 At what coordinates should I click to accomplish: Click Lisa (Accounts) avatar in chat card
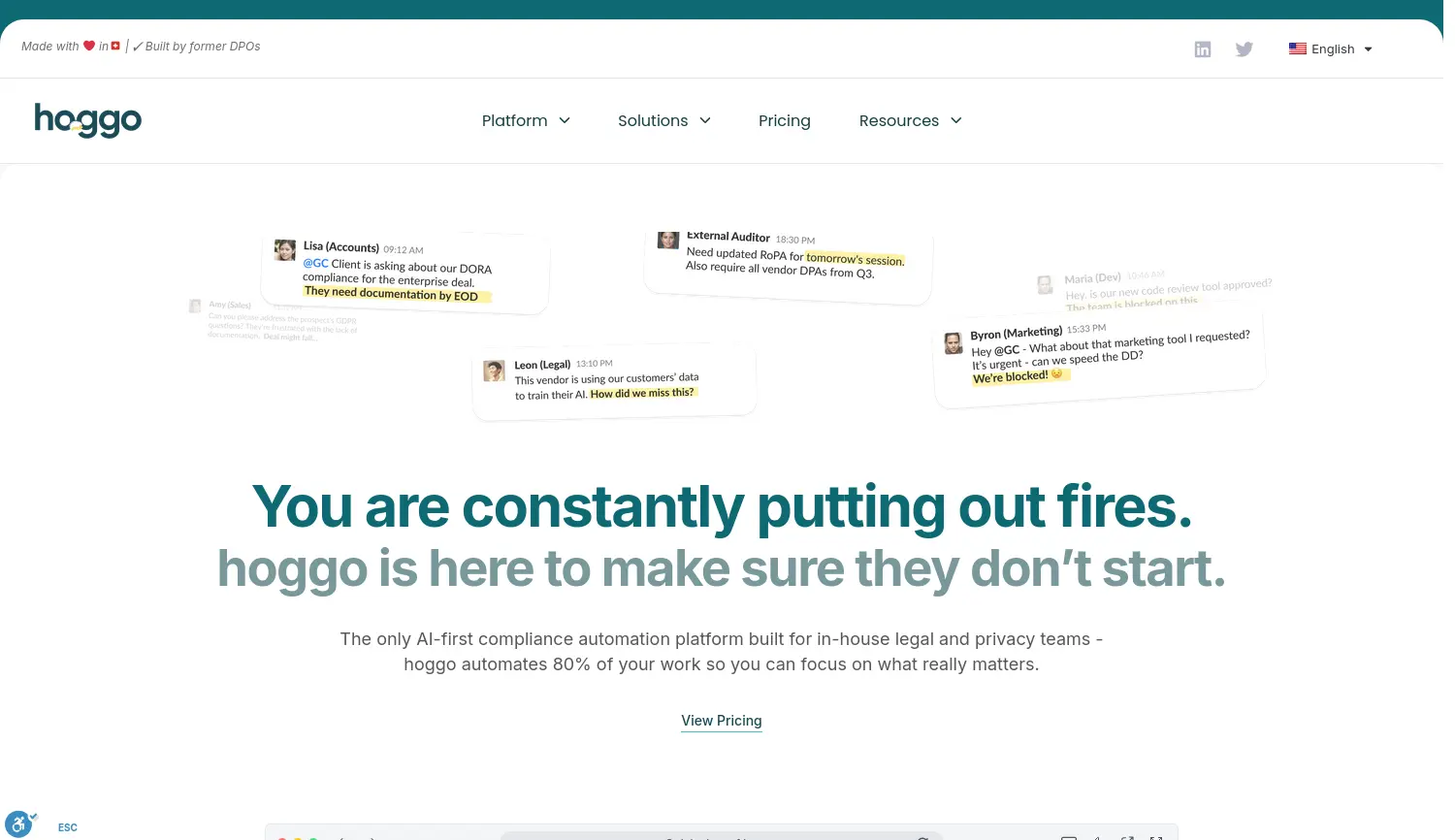pos(285,250)
